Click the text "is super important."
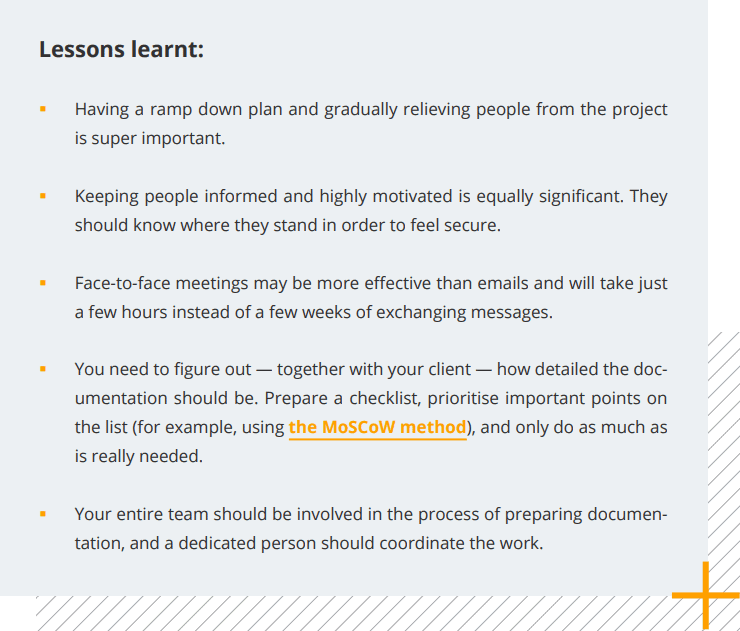 coord(150,138)
